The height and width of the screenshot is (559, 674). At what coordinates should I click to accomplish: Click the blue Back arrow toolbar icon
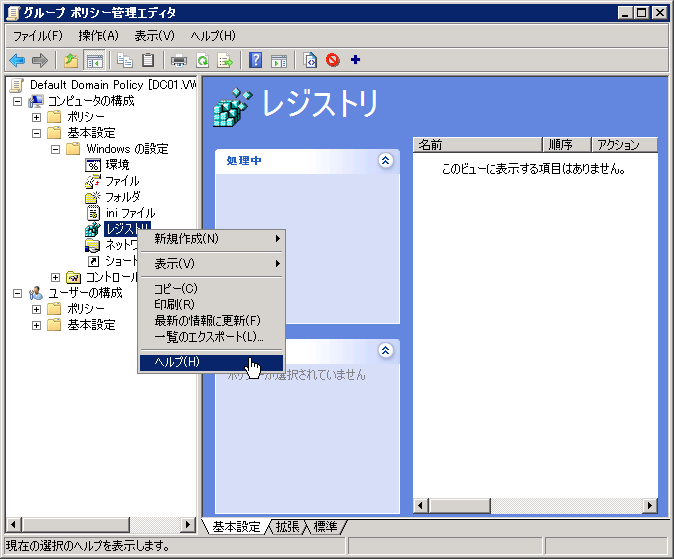17,60
